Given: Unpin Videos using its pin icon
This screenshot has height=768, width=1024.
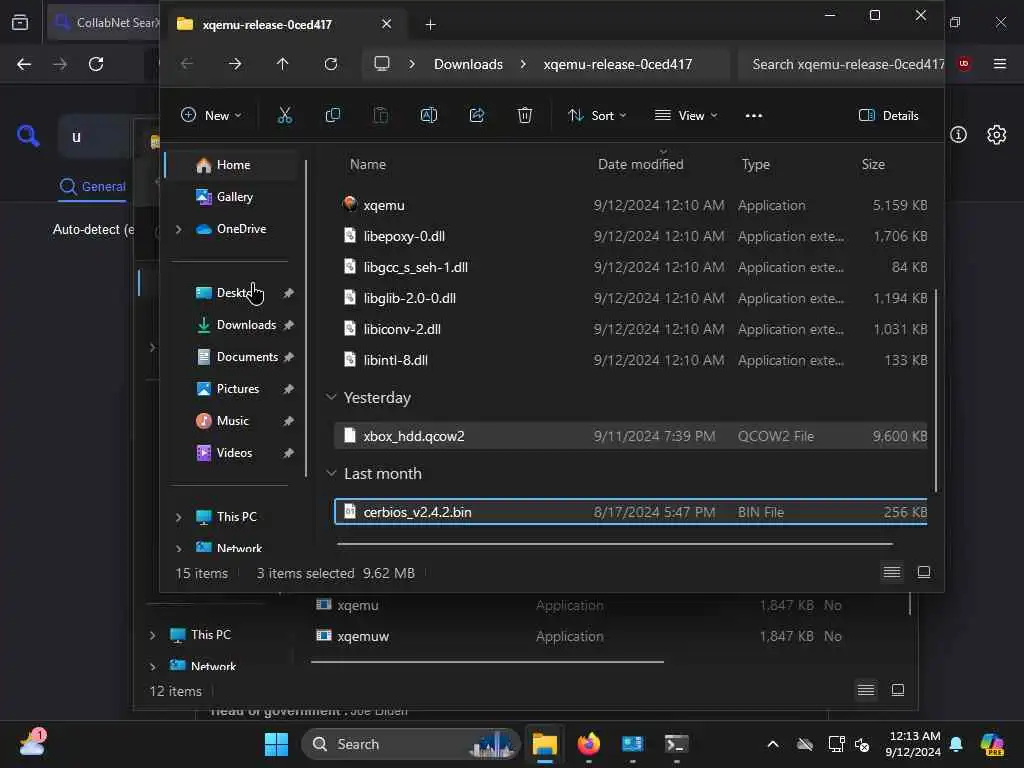Looking at the screenshot, I should pos(288,453).
